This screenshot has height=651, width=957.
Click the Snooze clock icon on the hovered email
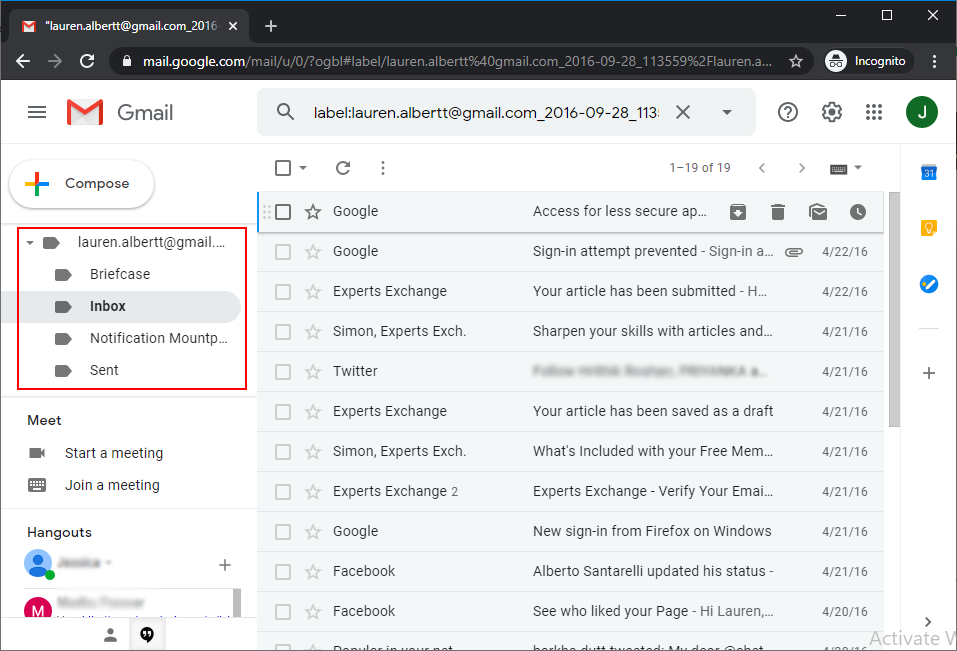pyautogui.click(x=858, y=211)
